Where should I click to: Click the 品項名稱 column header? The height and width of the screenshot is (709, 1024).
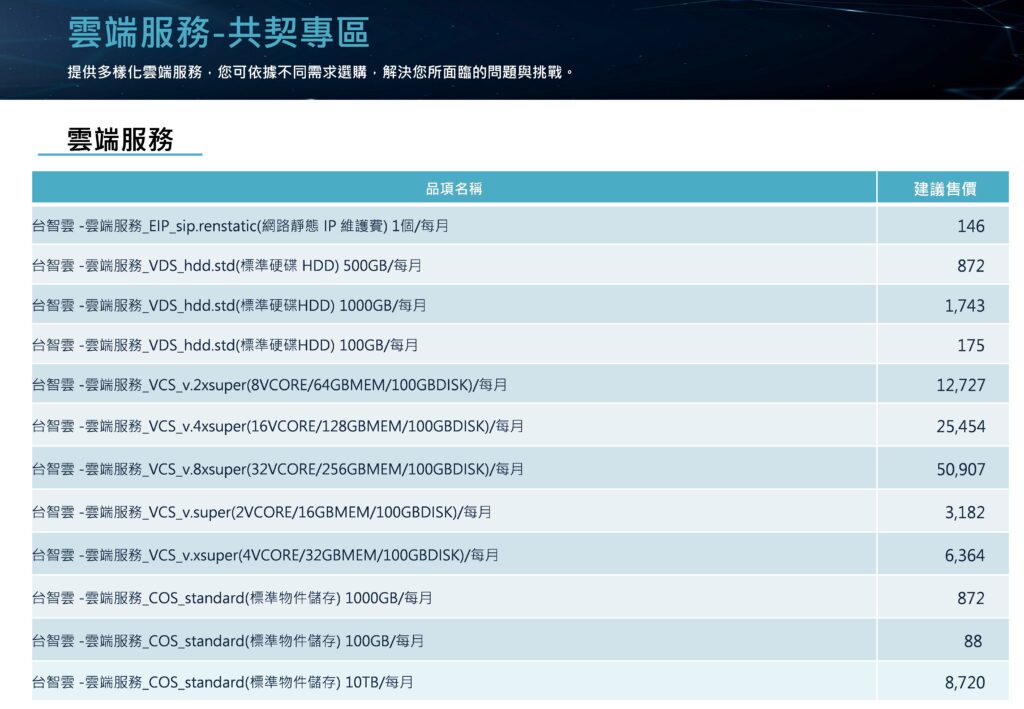(x=454, y=188)
